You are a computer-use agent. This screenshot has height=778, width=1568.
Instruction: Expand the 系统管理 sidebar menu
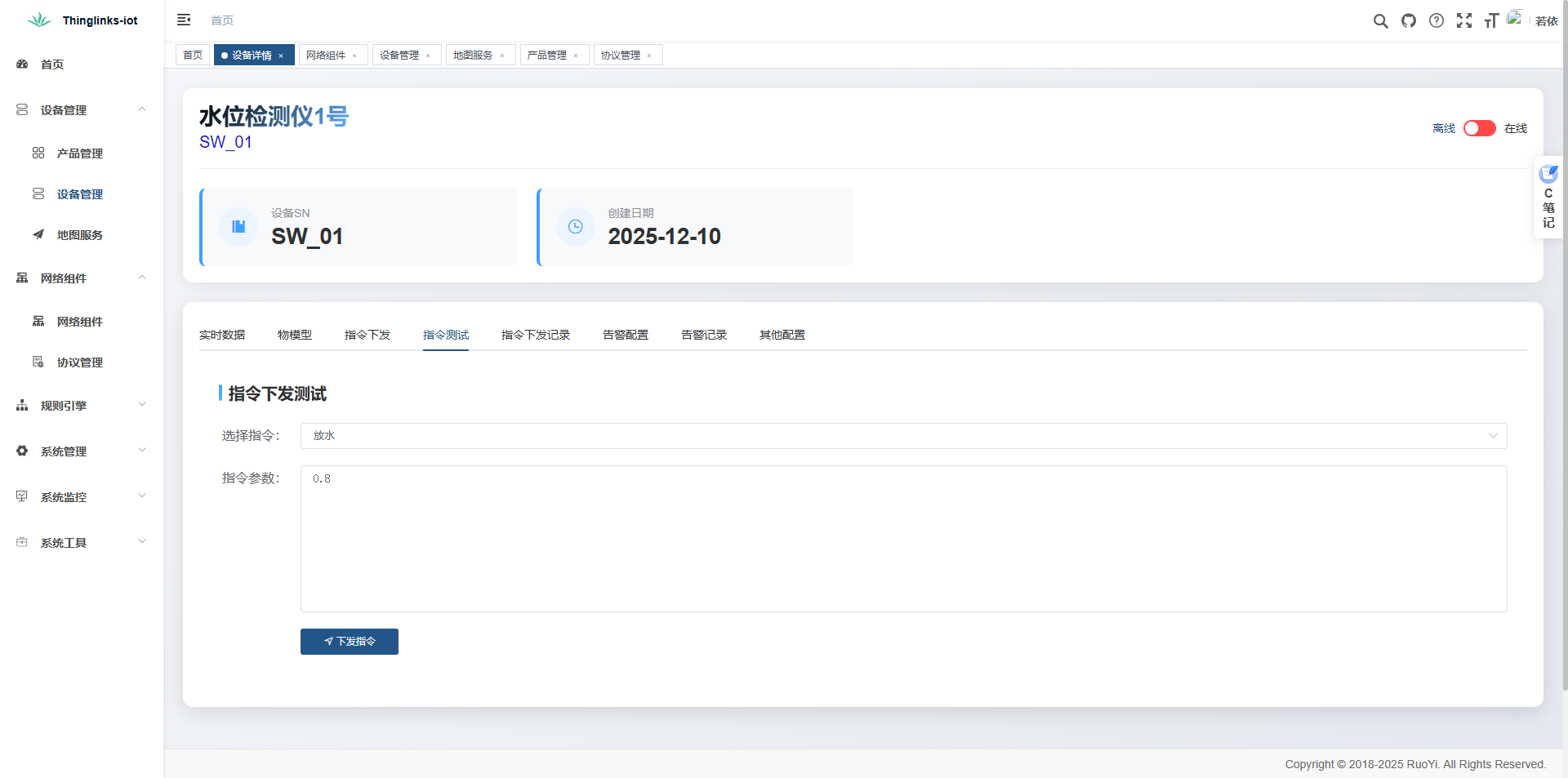80,451
